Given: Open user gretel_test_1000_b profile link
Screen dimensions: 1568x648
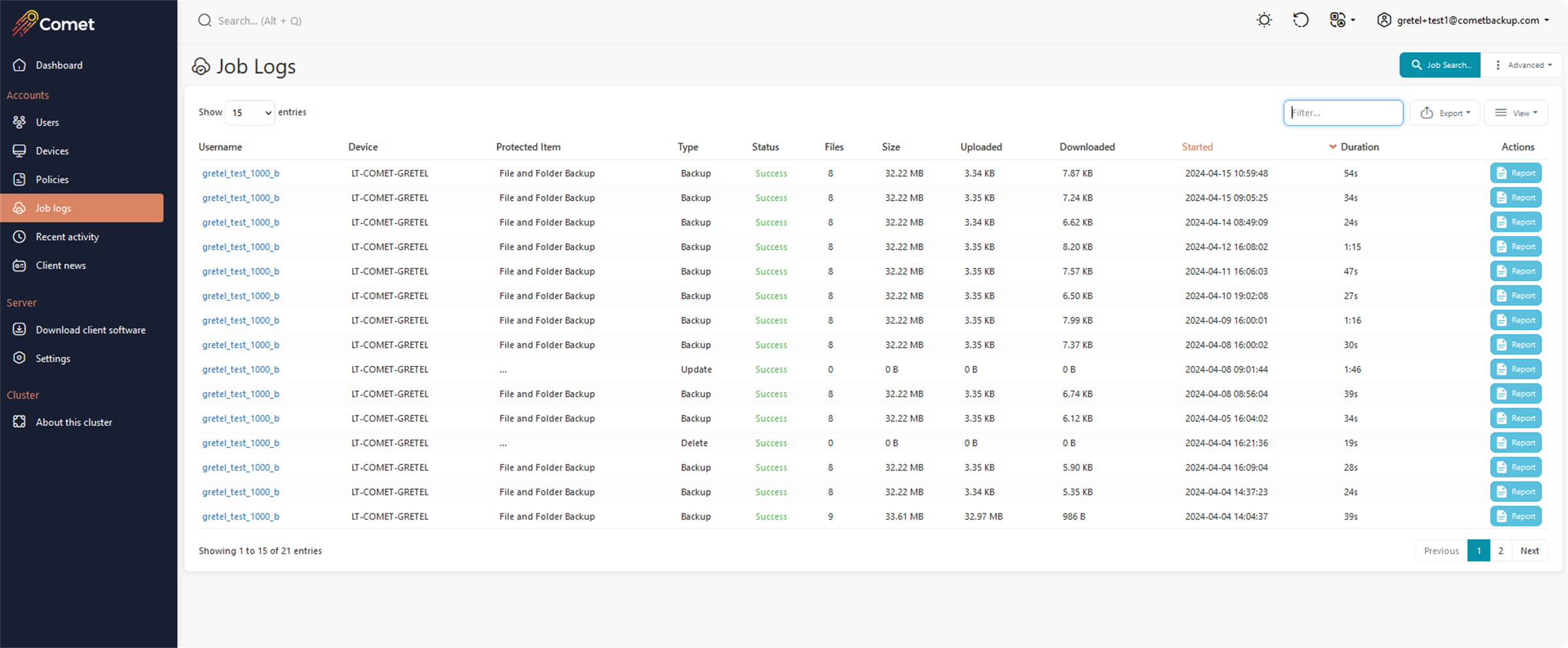Looking at the screenshot, I should 240,173.
